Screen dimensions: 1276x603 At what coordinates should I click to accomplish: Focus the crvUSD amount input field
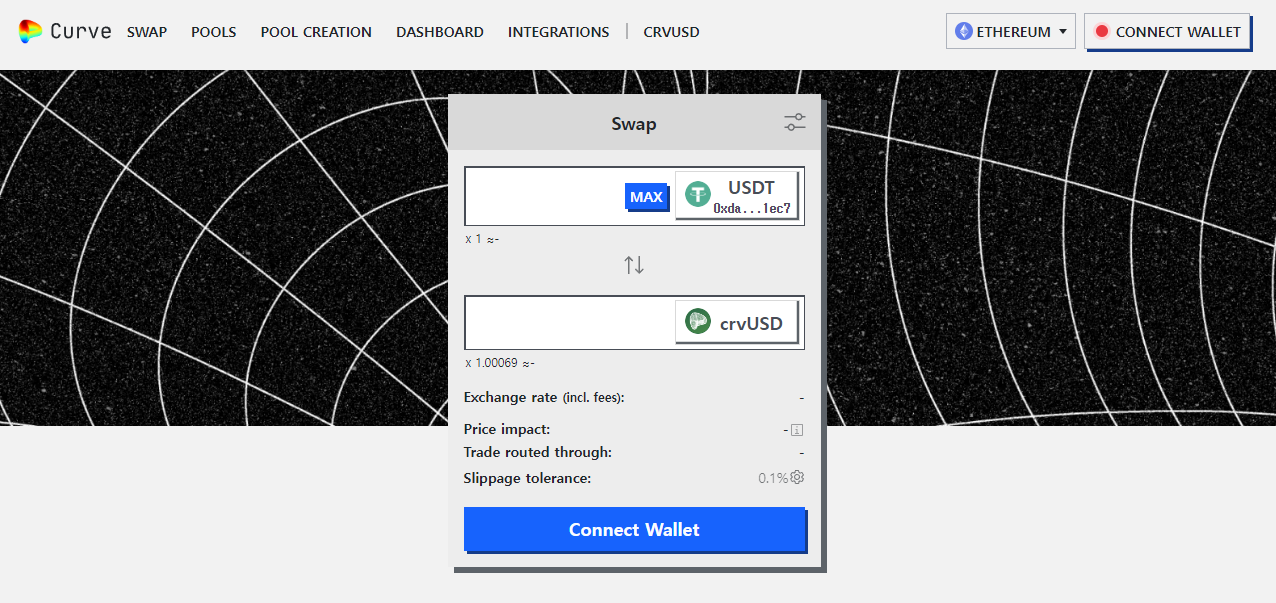click(570, 322)
